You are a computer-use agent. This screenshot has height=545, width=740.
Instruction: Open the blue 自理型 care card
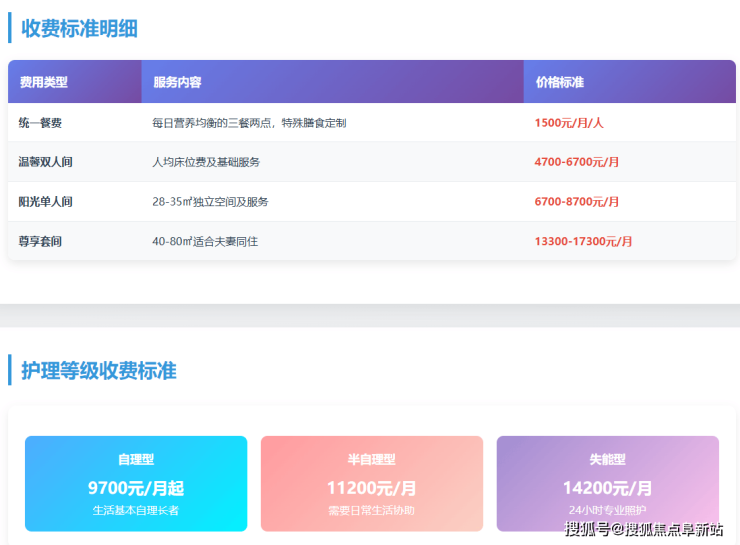pos(136,484)
